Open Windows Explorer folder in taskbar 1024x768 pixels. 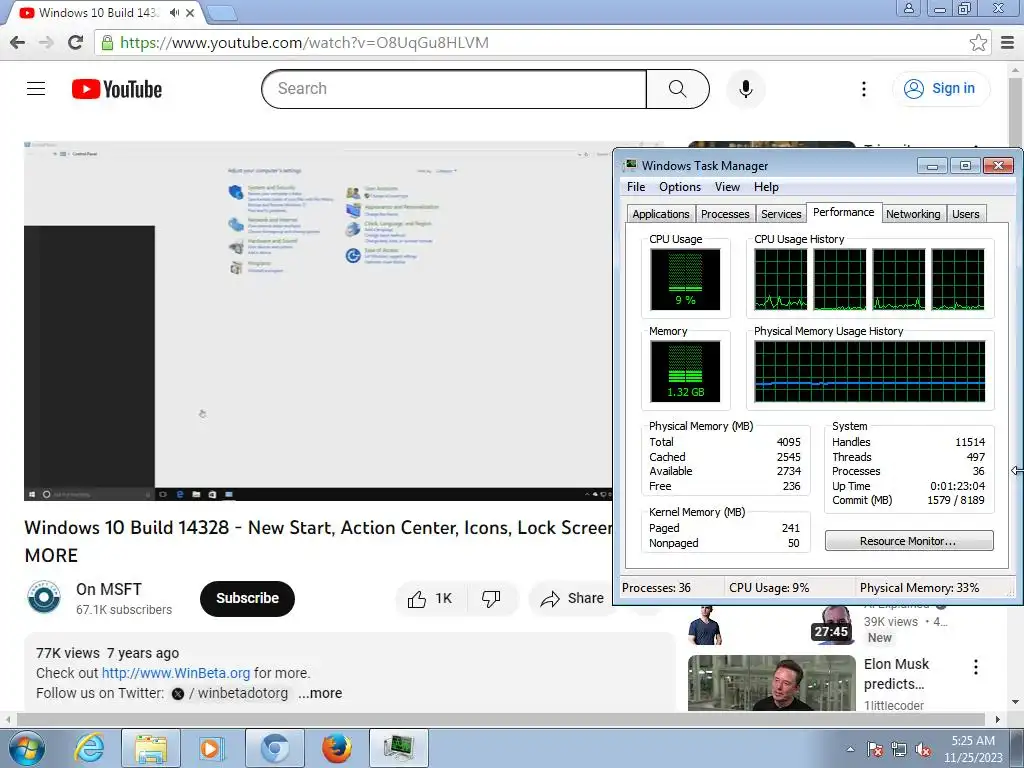pyautogui.click(x=151, y=748)
